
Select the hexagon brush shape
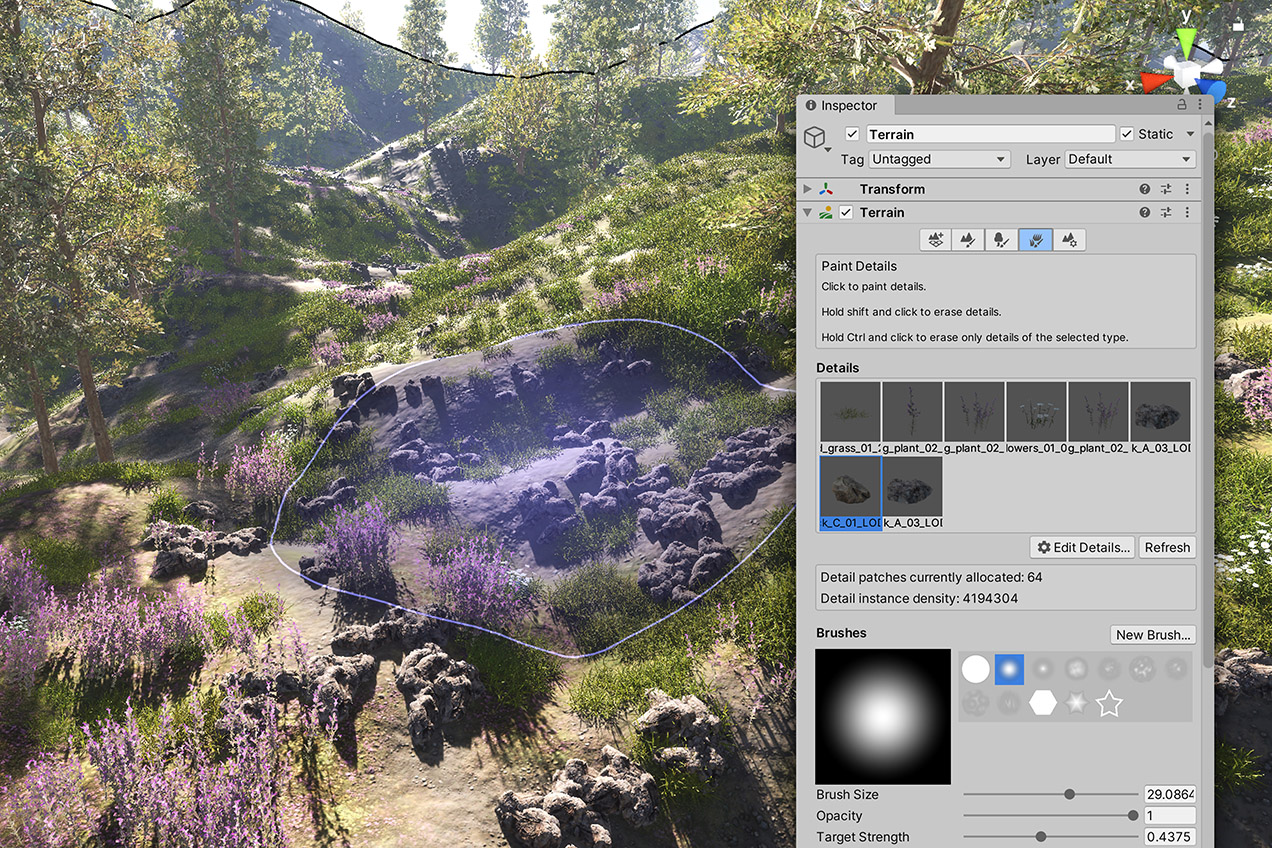click(1042, 703)
